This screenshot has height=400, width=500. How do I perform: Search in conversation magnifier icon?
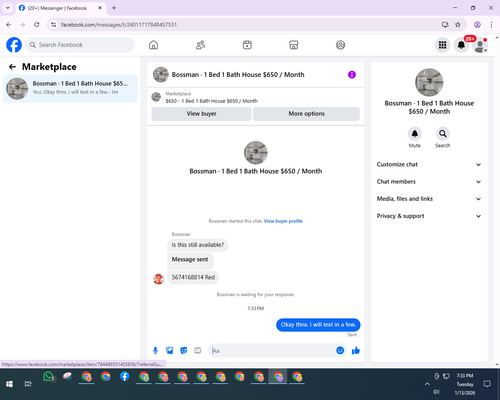443,134
